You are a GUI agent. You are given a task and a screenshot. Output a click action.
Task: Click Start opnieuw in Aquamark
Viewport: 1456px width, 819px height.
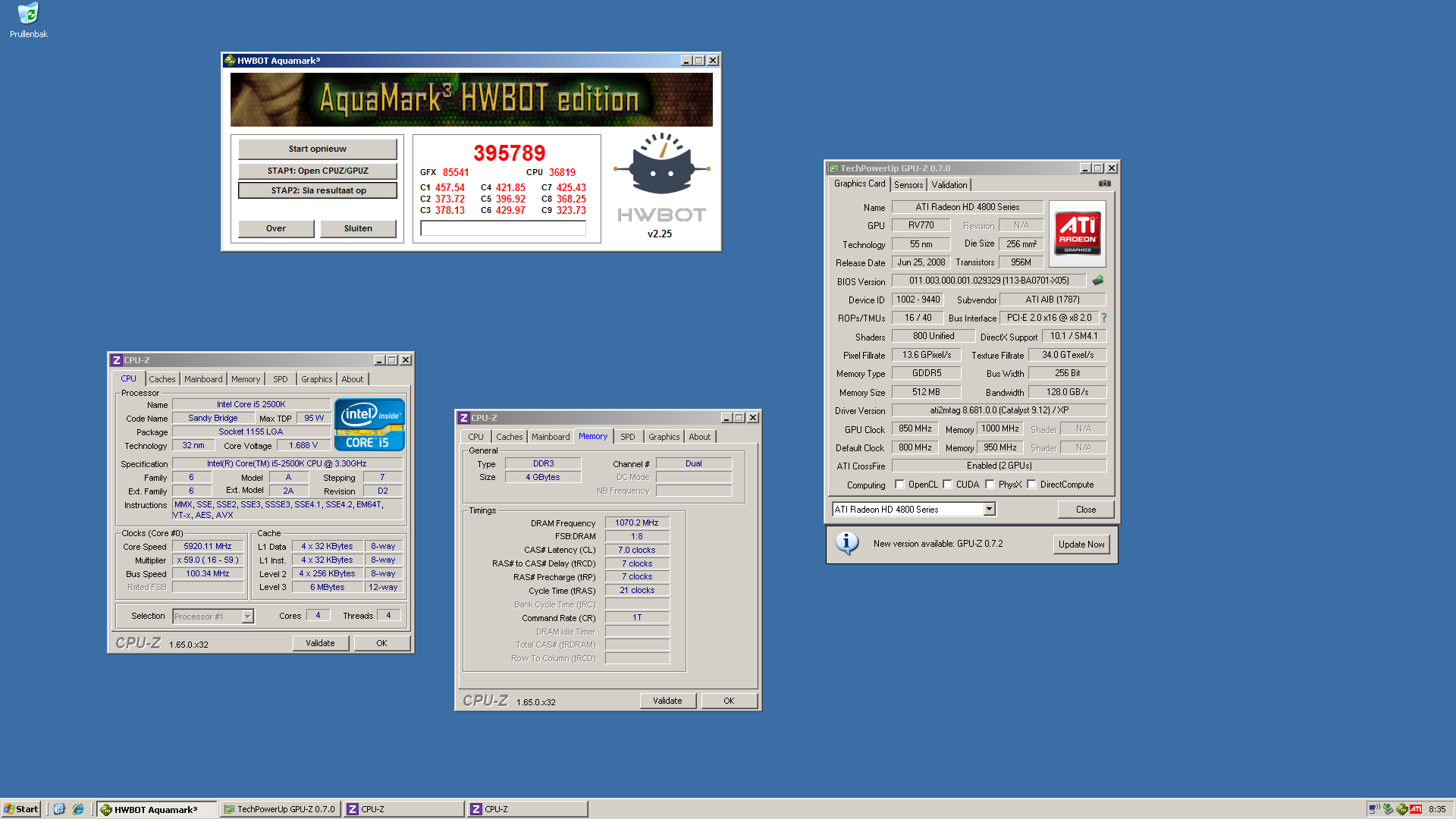(x=318, y=149)
